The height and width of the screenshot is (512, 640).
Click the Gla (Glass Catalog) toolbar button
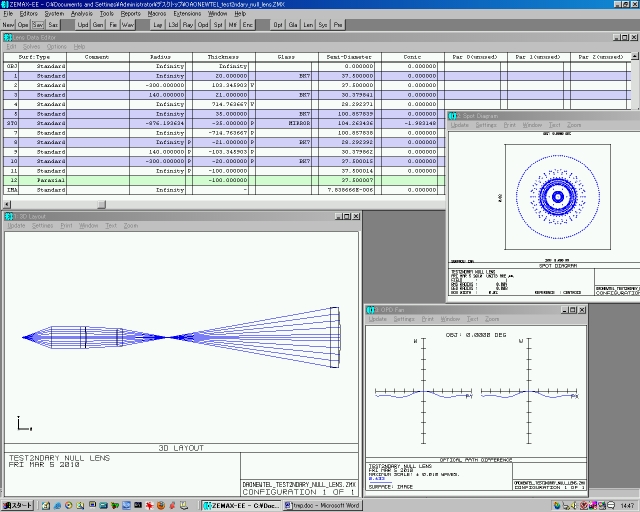pyautogui.click(x=293, y=25)
